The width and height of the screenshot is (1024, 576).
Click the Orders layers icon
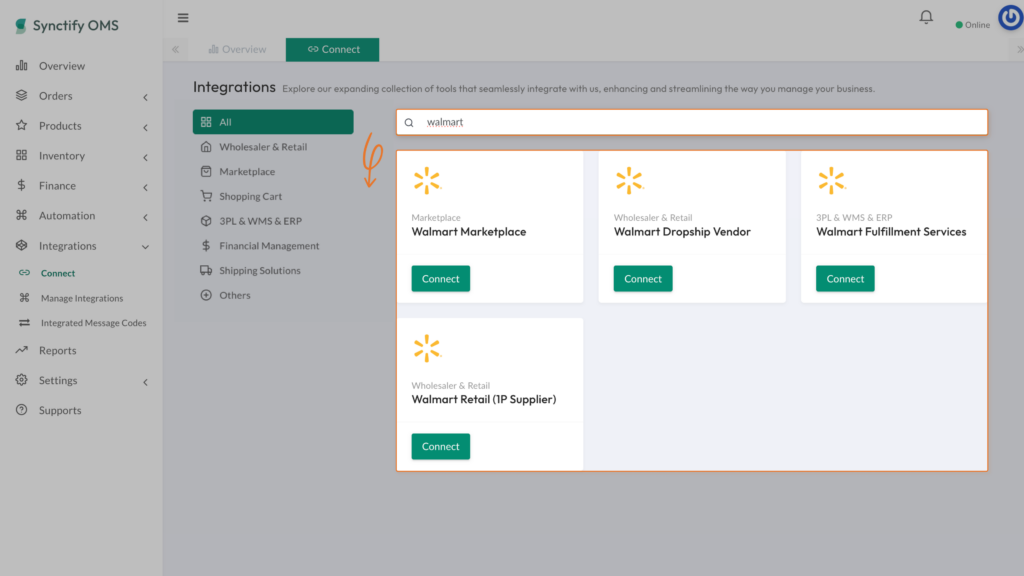click(22, 95)
